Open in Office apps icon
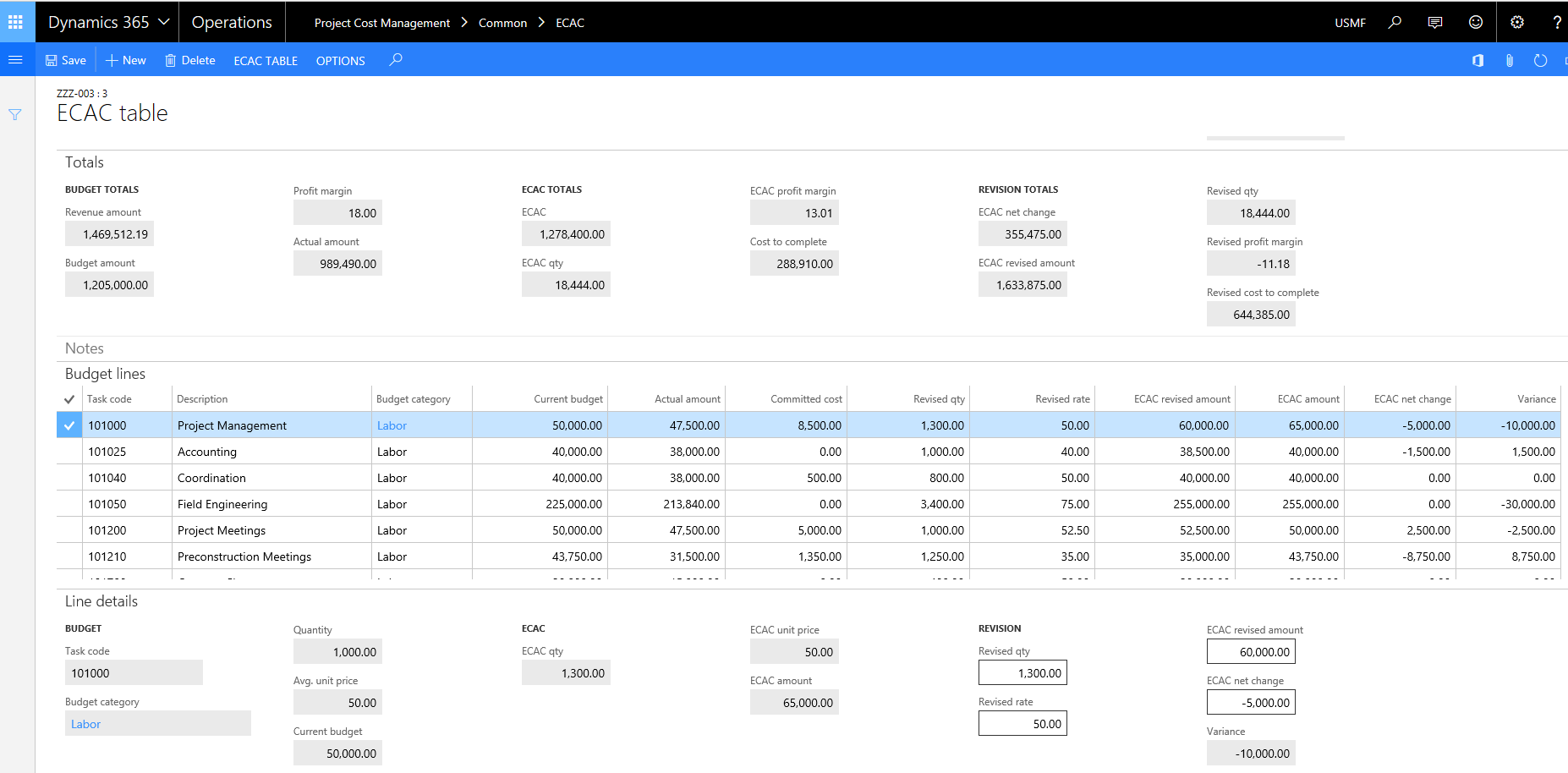The height and width of the screenshot is (773, 1568). [1478, 60]
